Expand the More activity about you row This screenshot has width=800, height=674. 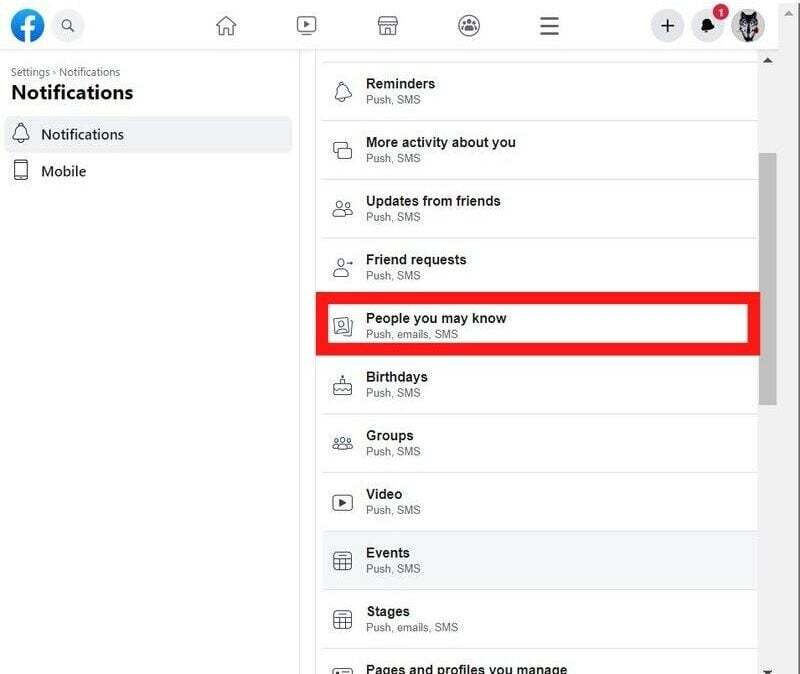pyautogui.click(x=540, y=150)
